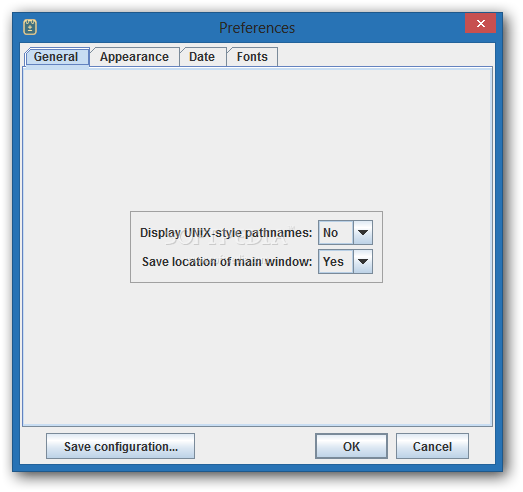Dismiss the dialog with the Cancel button
Screen dimensions: 523x492
(x=432, y=446)
